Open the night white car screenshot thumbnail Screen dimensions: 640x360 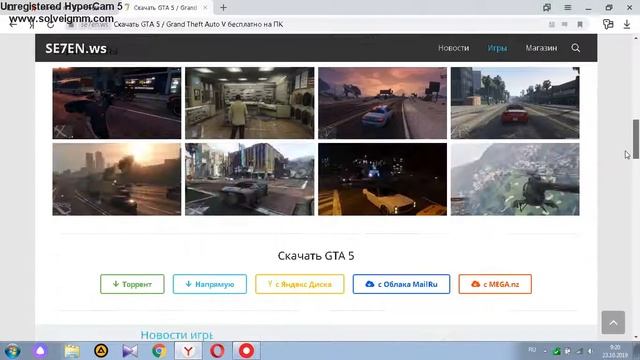click(382, 179)
